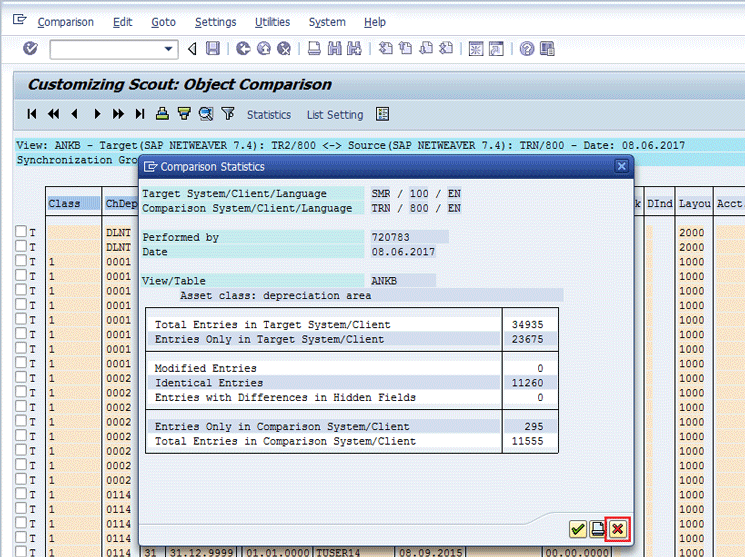The width and height of the screenshot is (745, 557).
Task: Cancel the dialog with the red X icon
Action: point(617,529)
